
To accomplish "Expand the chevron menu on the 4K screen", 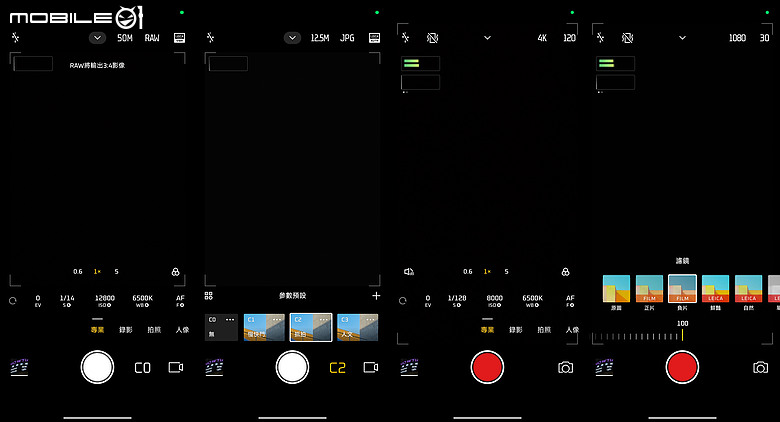I will (x=488, y=38).
